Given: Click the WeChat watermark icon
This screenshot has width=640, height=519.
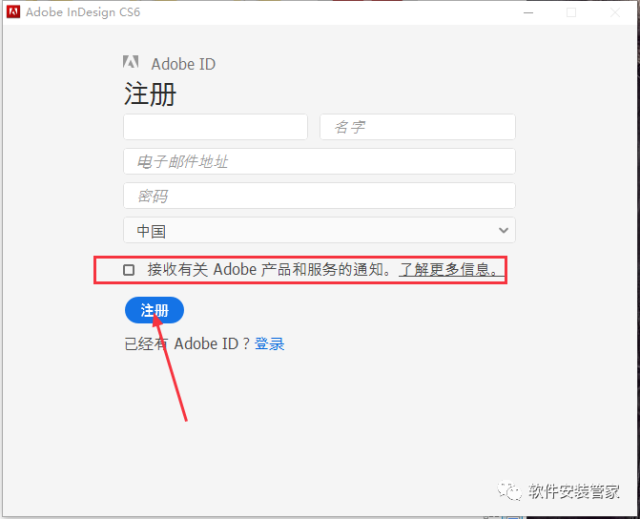Looking at the screenshot, I should [x=511, y=490].
